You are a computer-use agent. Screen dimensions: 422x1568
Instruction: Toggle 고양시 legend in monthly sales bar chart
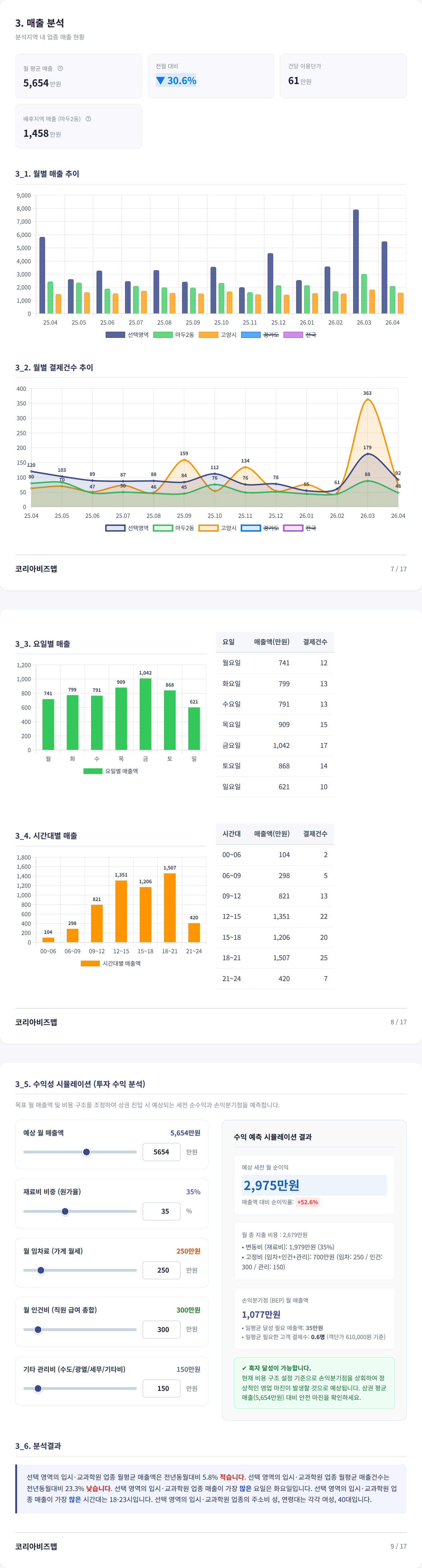click(x=217, y=335)
